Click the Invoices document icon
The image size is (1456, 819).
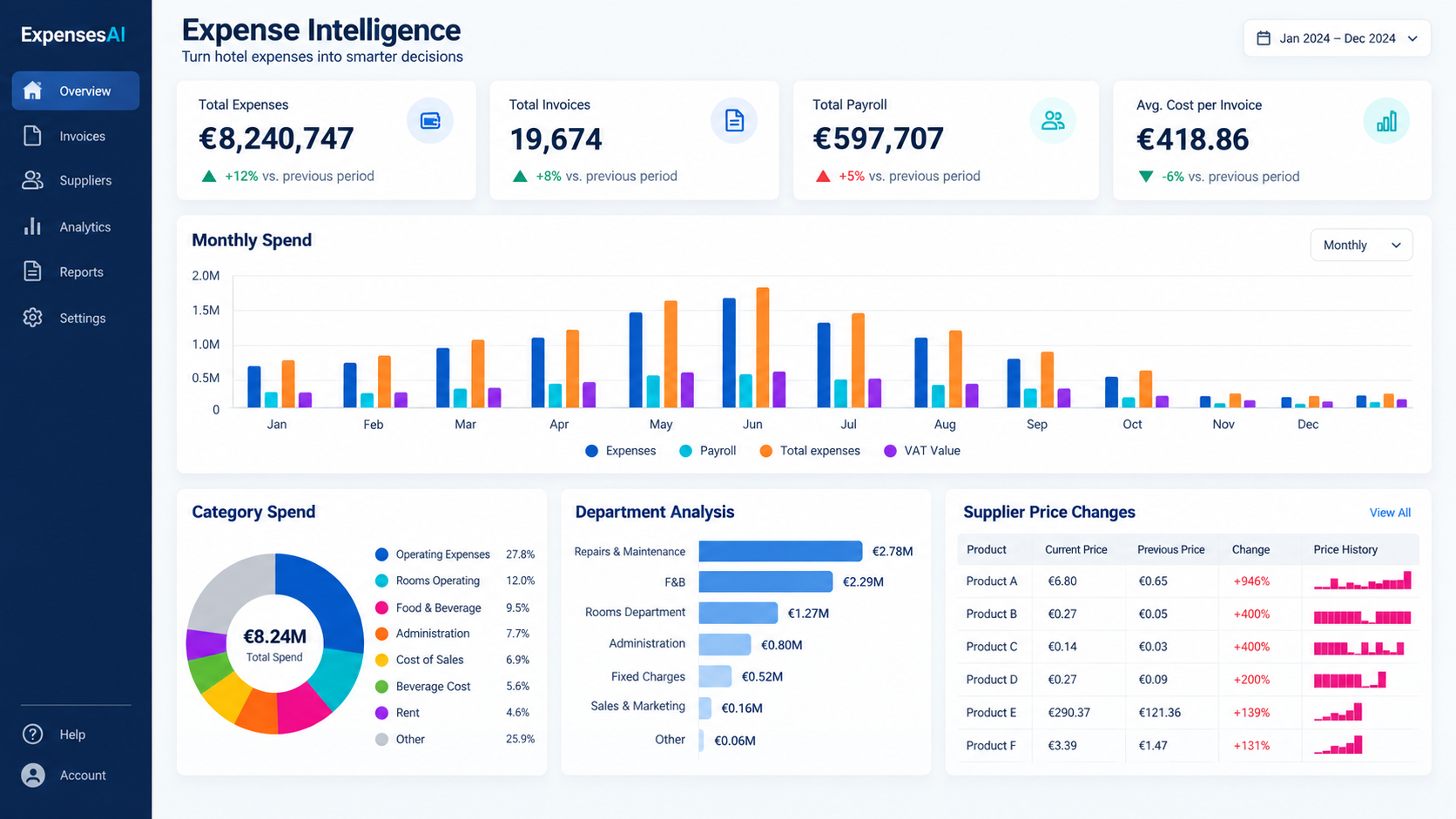tap(32, 136)
